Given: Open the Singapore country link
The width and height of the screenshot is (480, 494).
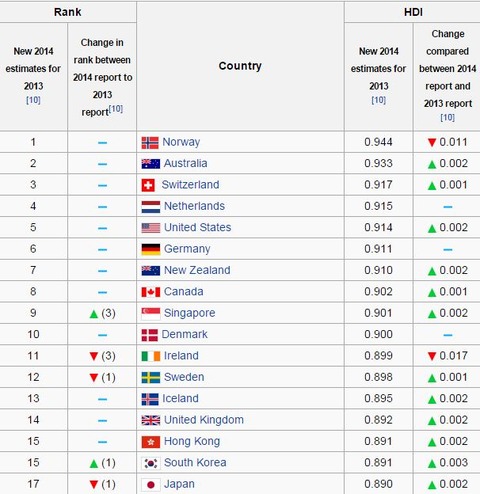Looking at the screenshot, I should coord(189,314).
